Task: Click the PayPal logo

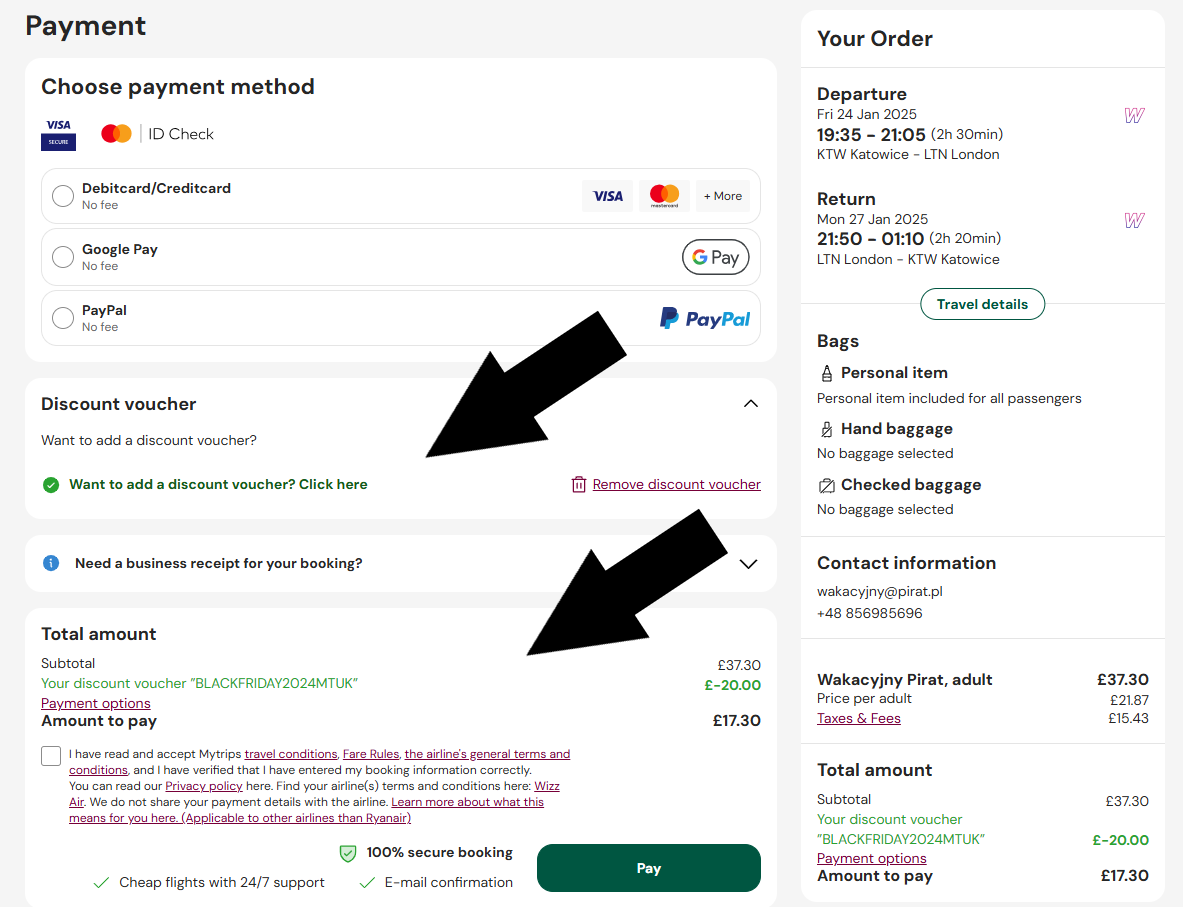Action: [x=705, y=318]
